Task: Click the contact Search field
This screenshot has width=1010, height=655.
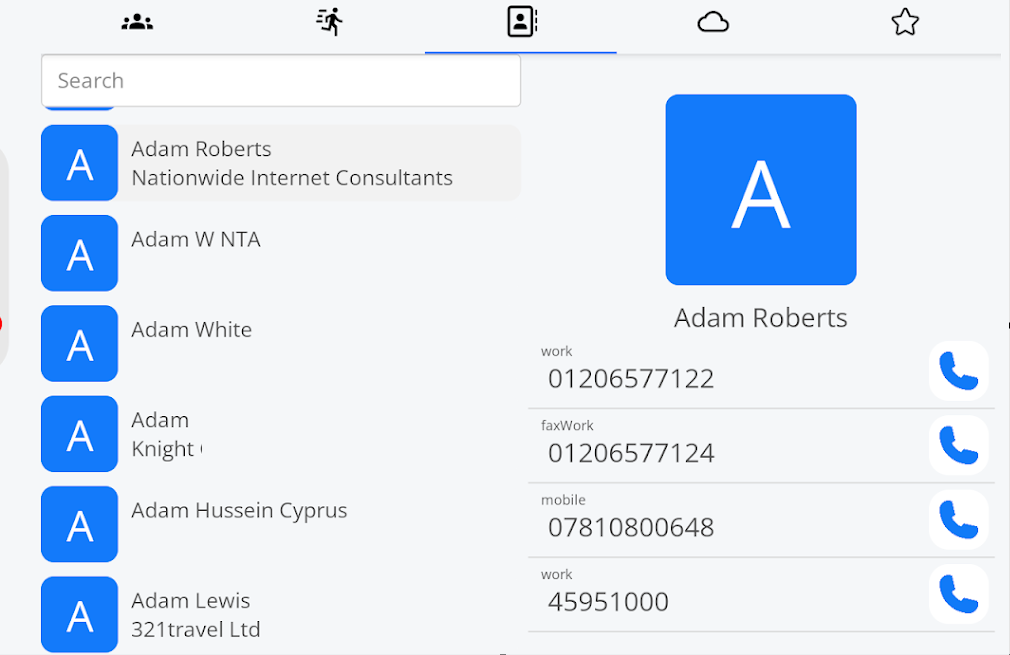Action: click(280, 81)
